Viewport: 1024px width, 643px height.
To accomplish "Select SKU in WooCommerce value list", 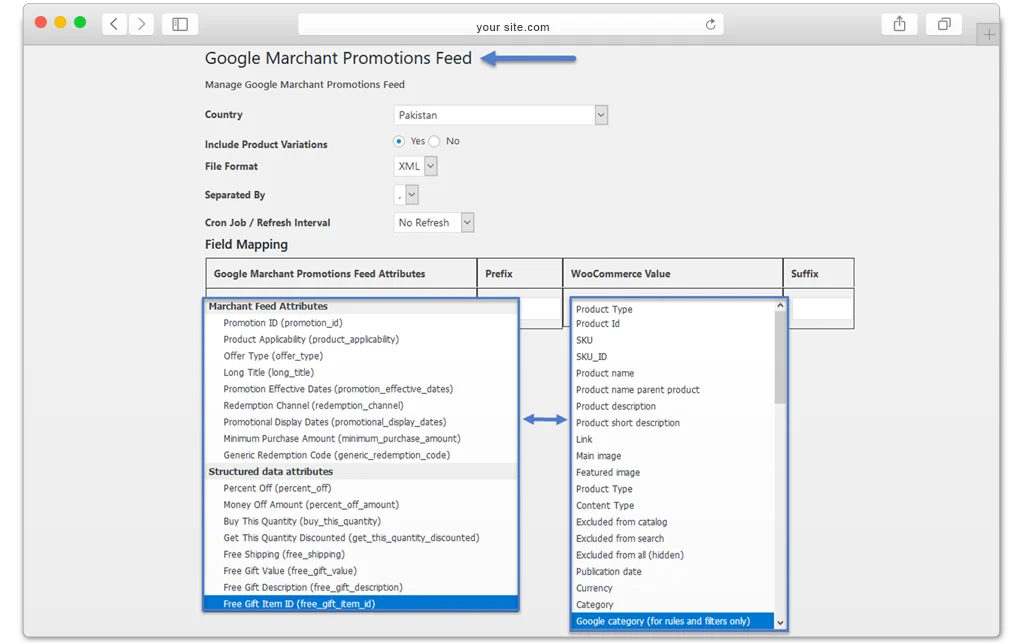I will 673,340.
